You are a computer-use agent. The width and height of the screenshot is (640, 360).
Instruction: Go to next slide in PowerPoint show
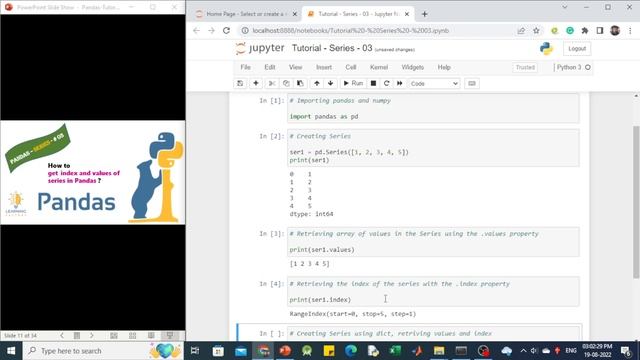click(x=91, y=336)
